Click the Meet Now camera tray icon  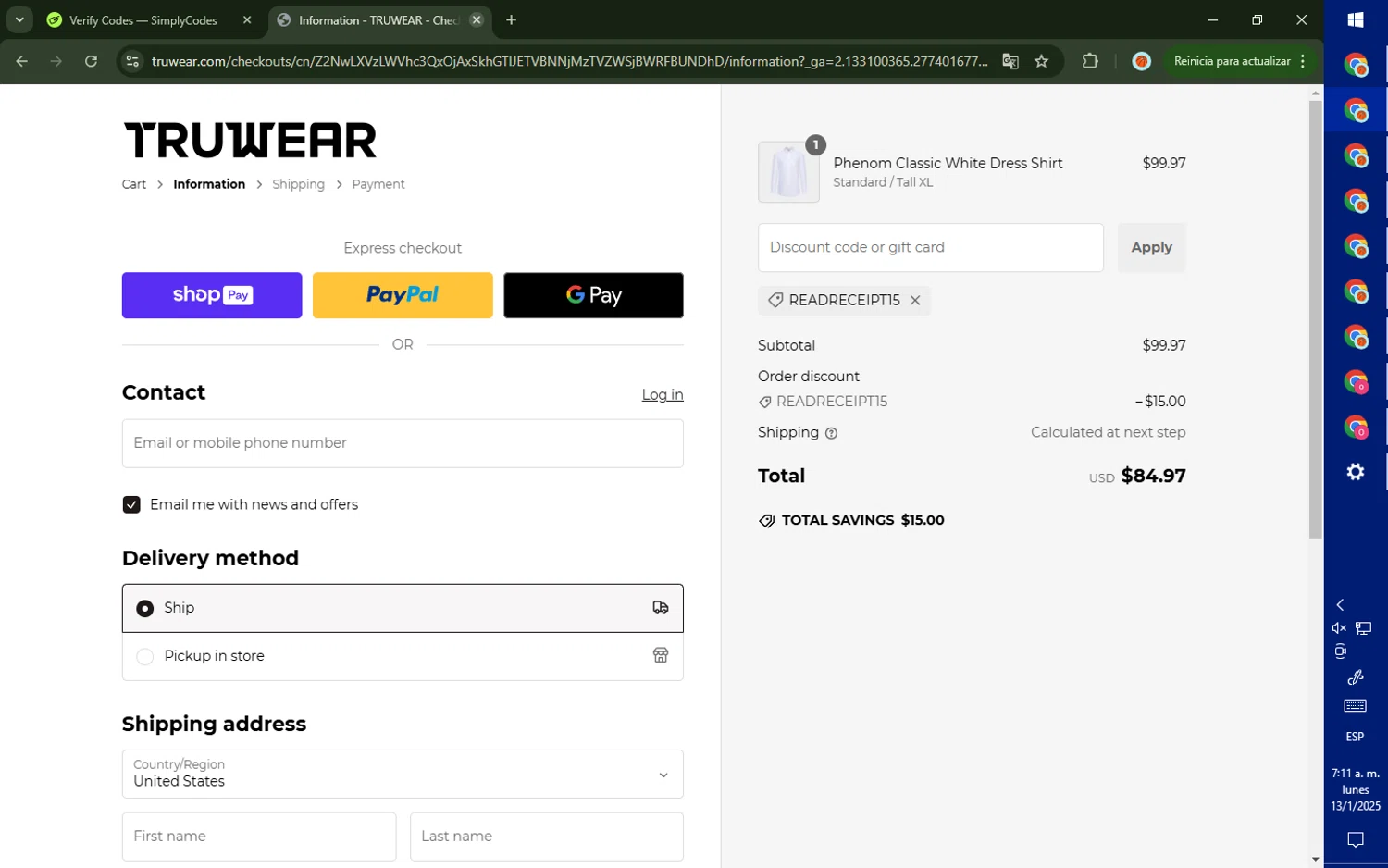(x=1340, y=651)
